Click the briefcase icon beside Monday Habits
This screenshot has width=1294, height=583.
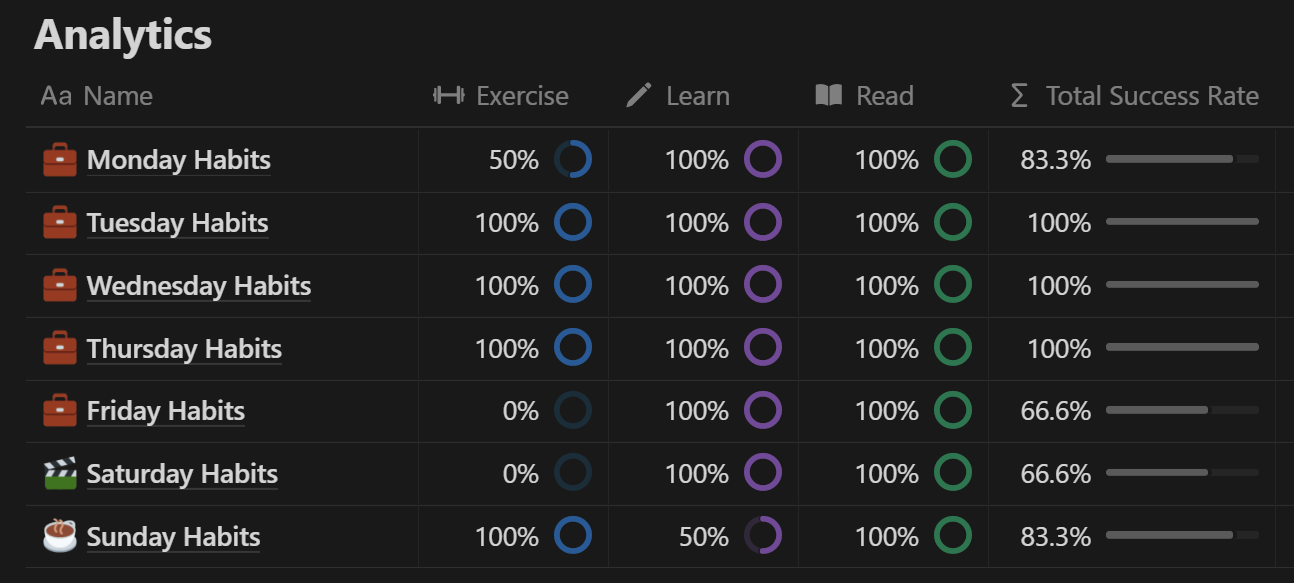tap(59, 160)
